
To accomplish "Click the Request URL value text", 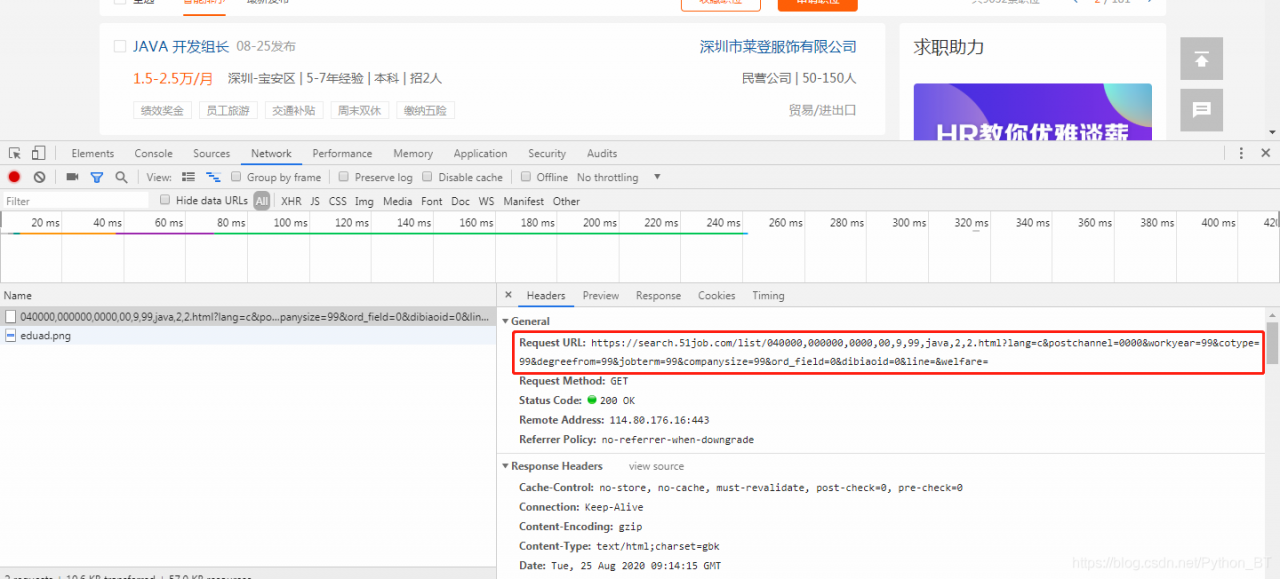I will click(x=888, y=352).
